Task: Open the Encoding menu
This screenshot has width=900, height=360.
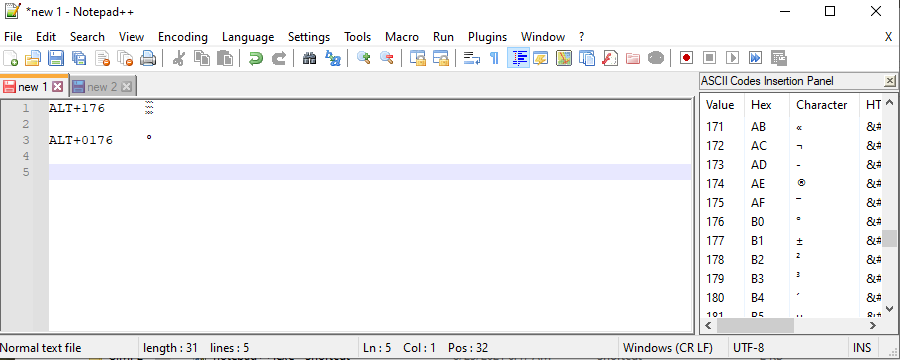Action: click(x=183, y=37)
